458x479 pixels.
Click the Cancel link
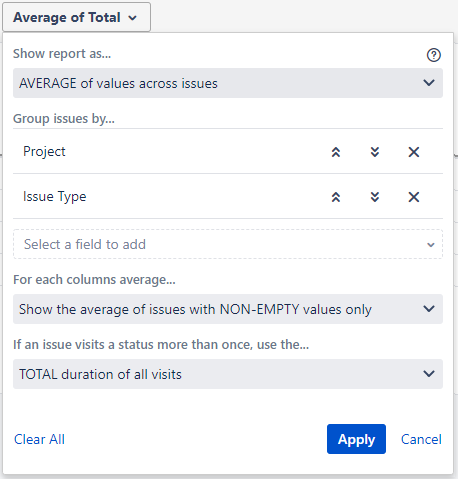pos(421,439)
